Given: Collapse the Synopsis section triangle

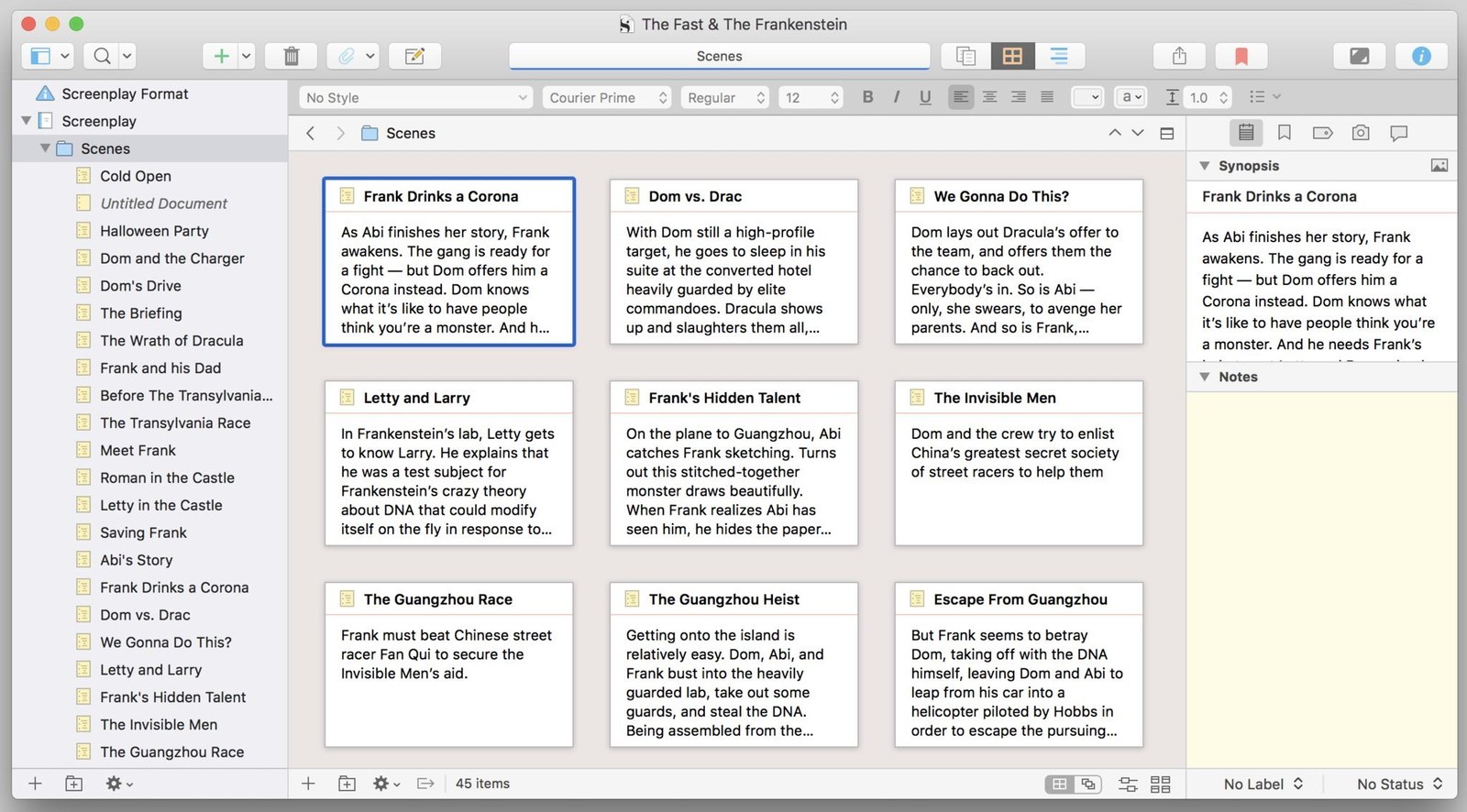Looking at the screenshot, I should click(1204, 166).
